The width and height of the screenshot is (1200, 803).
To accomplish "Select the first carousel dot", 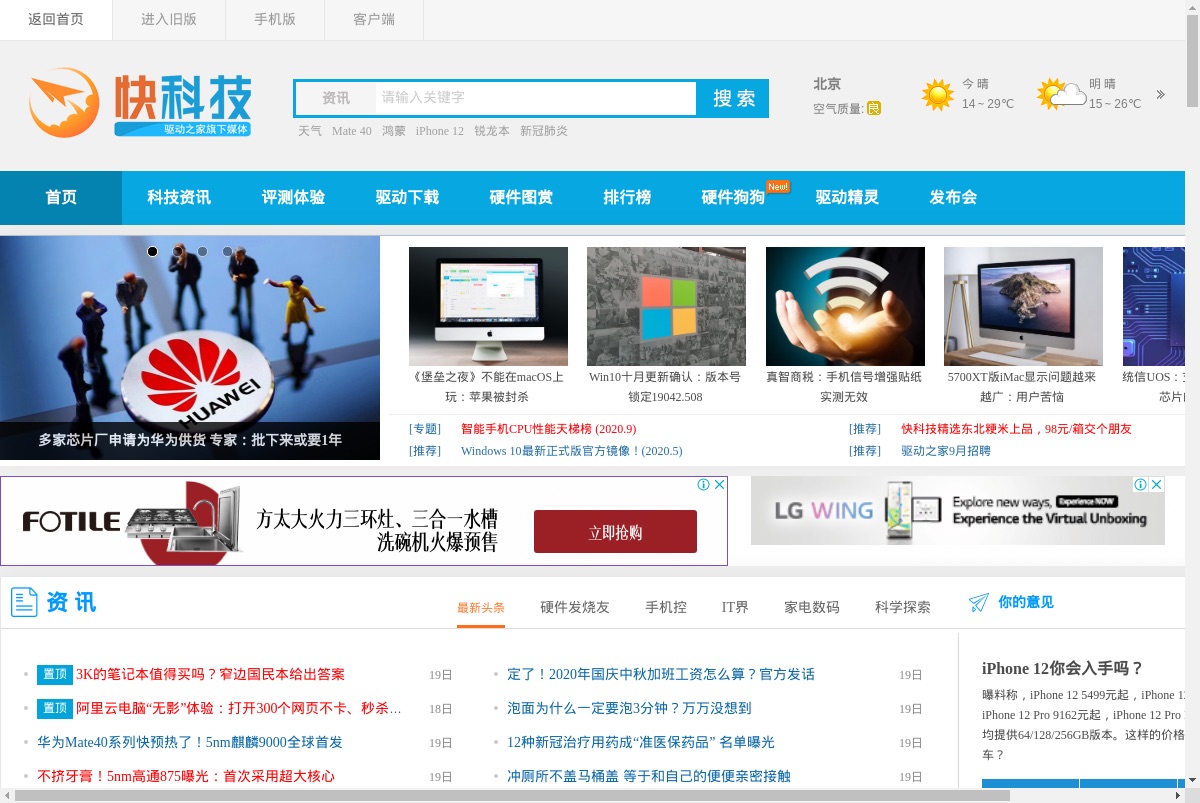I will [x=153, y=251].
